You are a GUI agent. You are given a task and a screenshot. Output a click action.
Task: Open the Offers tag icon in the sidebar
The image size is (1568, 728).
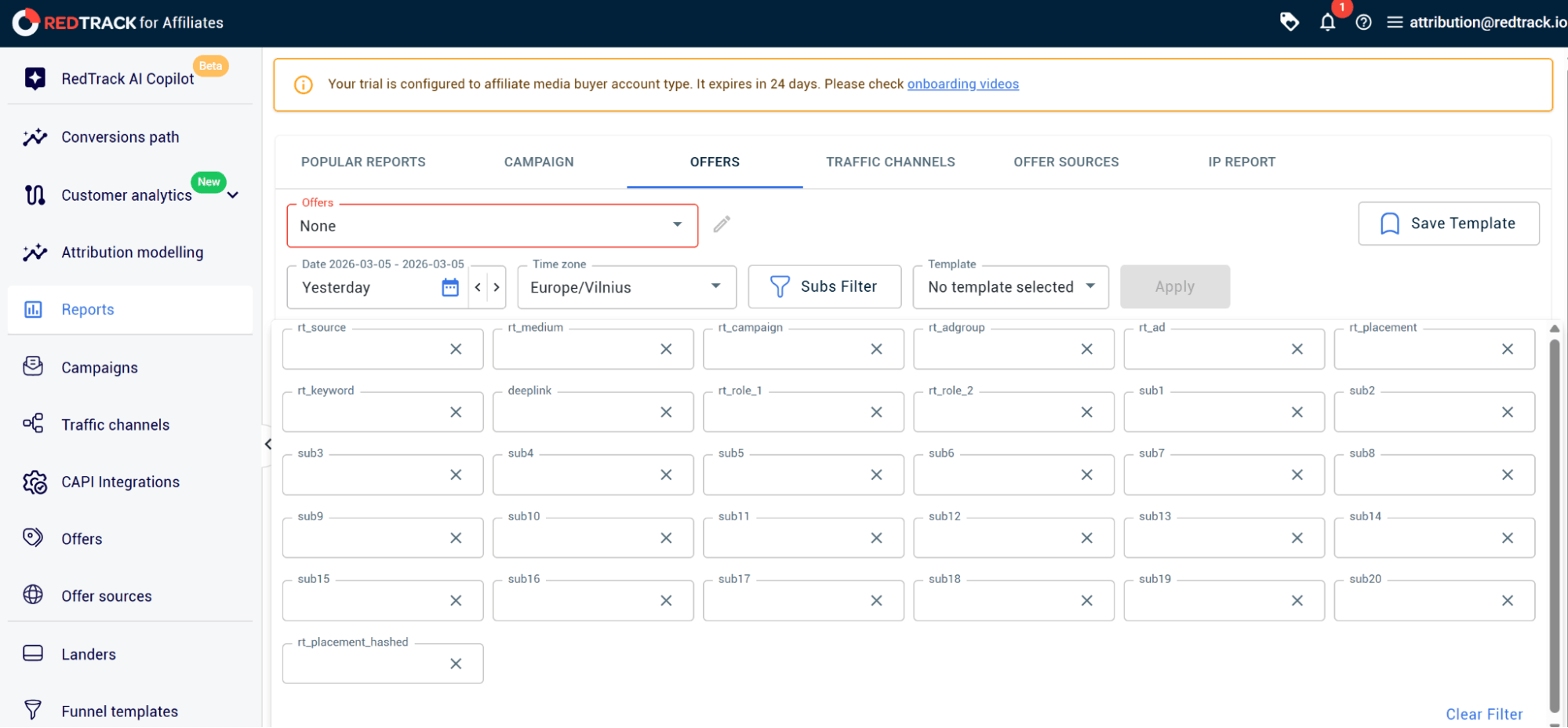pos(33,537)
